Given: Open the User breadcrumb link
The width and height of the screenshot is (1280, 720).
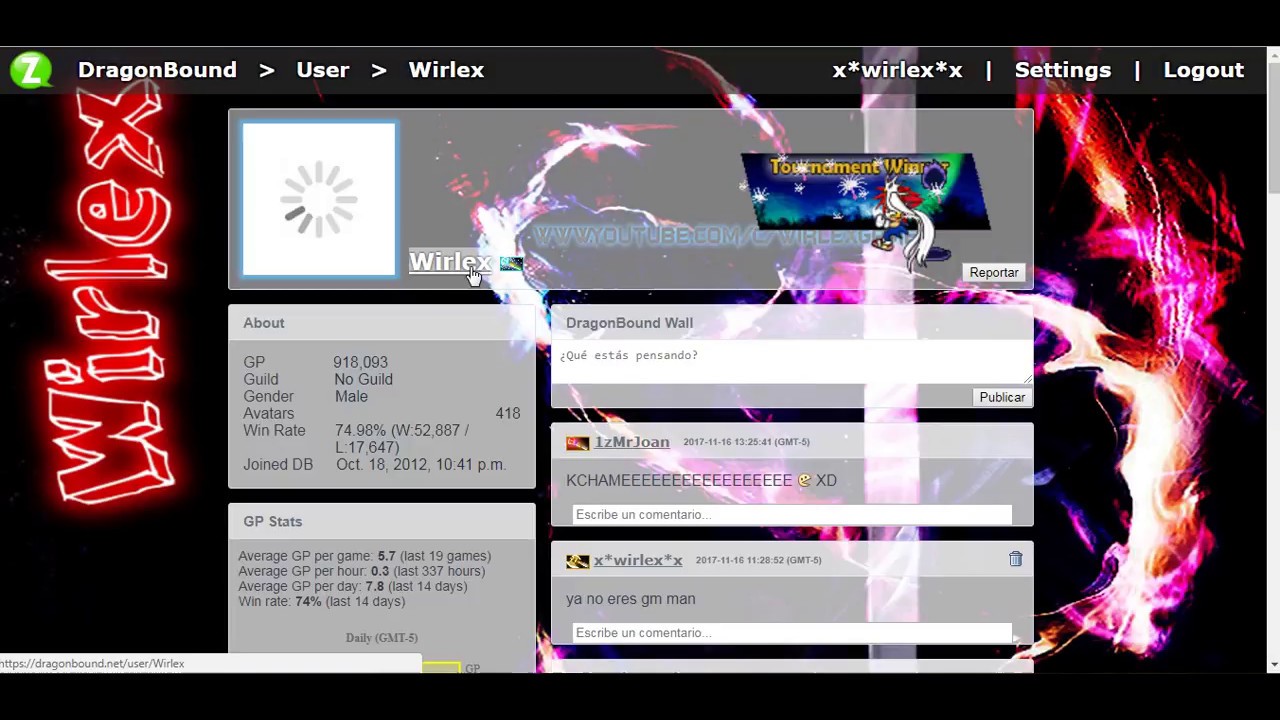Looking at the screenshot, I should click(322, 70).
